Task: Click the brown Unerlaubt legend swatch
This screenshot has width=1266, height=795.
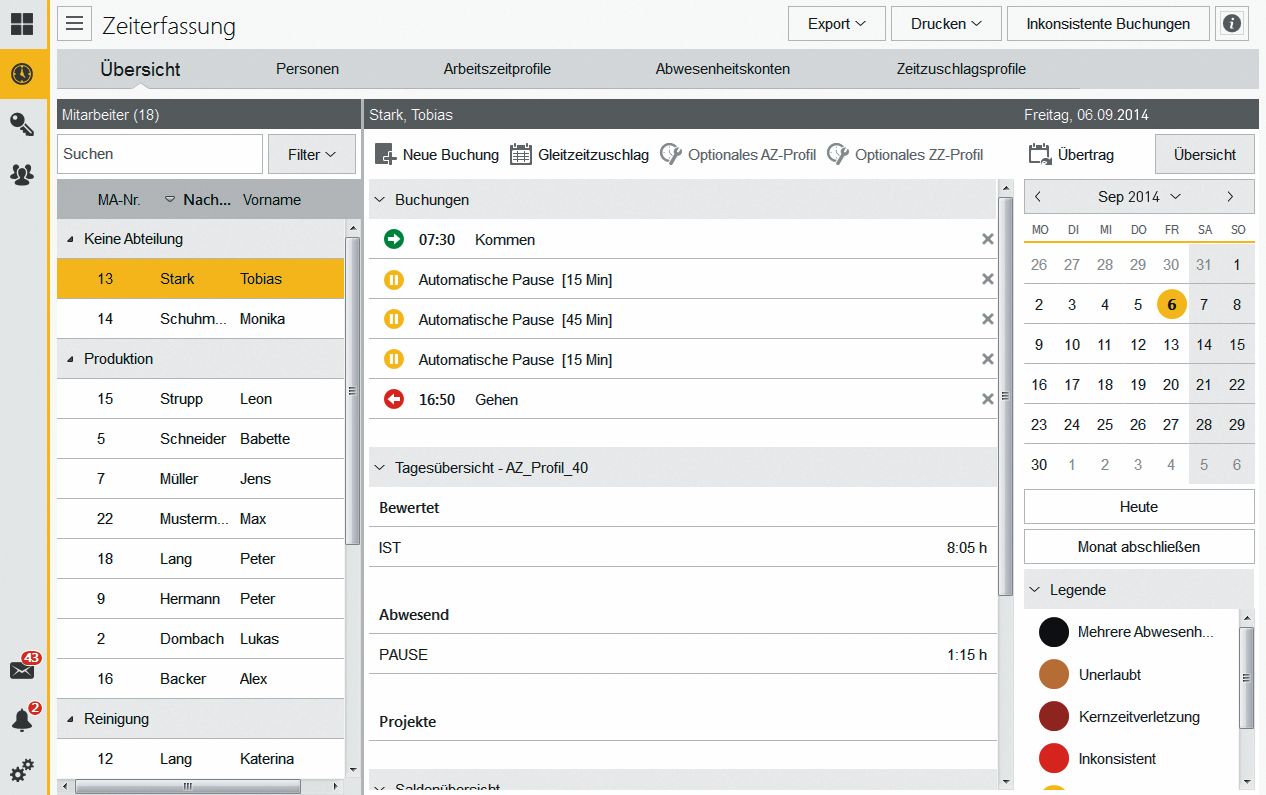Action: 1054,674
